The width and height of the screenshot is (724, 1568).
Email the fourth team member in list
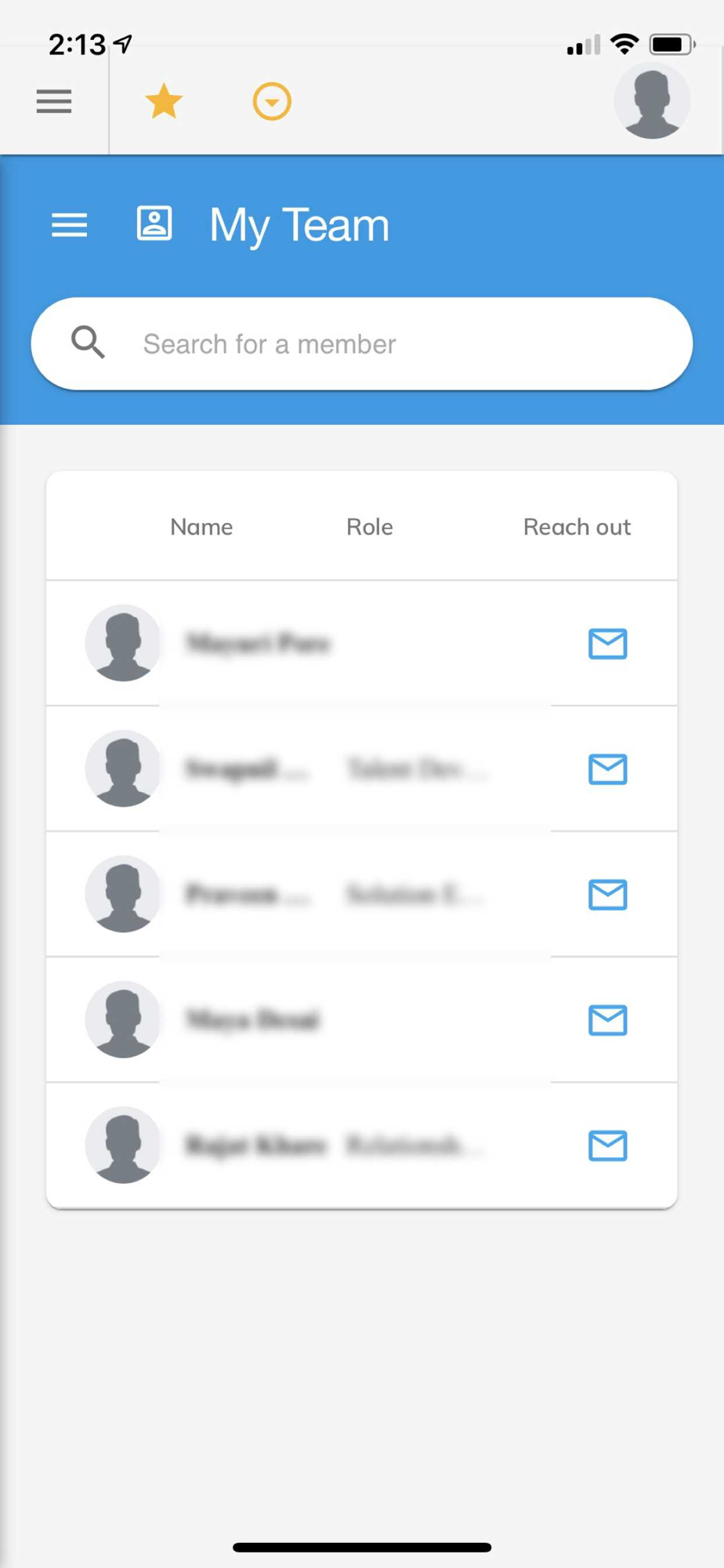608,1020
